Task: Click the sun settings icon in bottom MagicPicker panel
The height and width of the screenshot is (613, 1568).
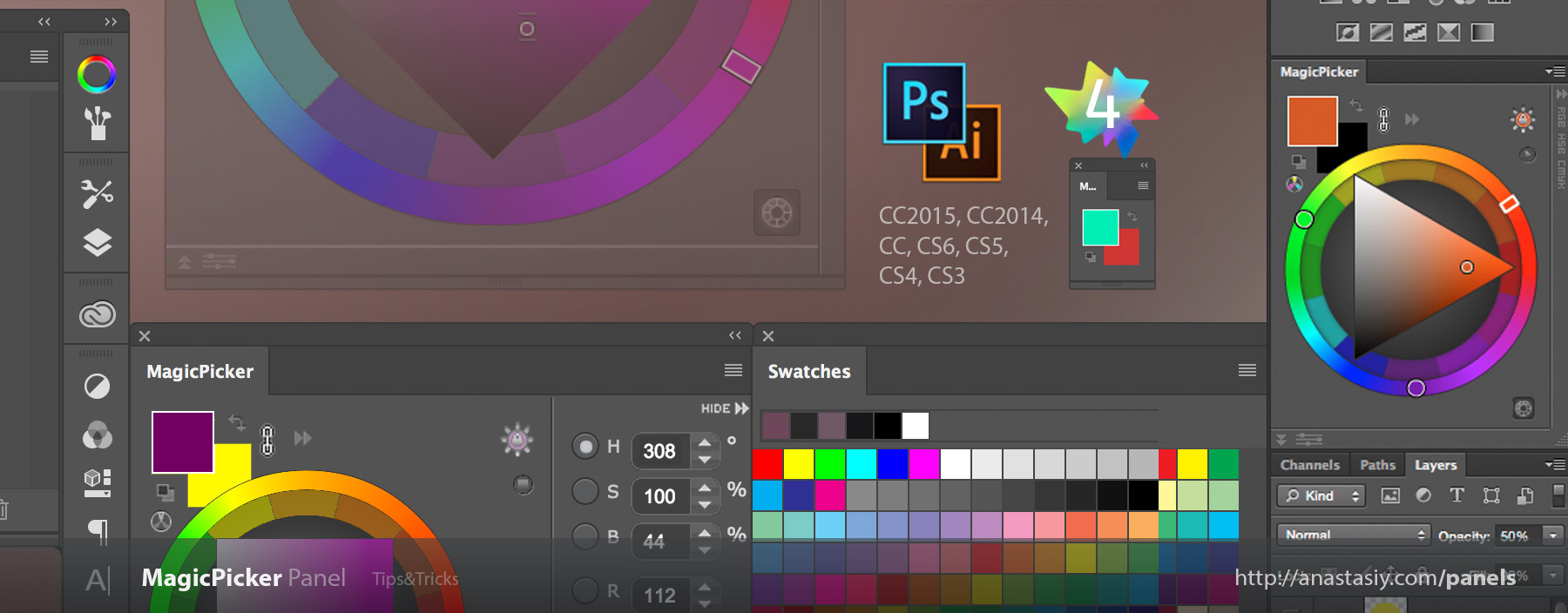Action: click(517, 439)
